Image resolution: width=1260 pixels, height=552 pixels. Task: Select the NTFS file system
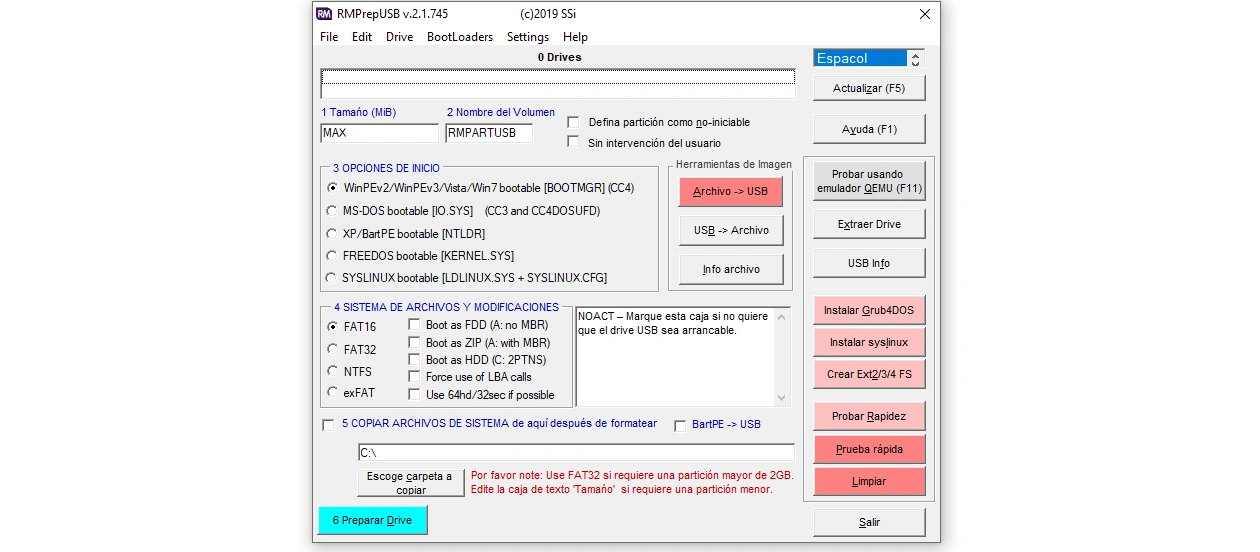click(332, 371)
